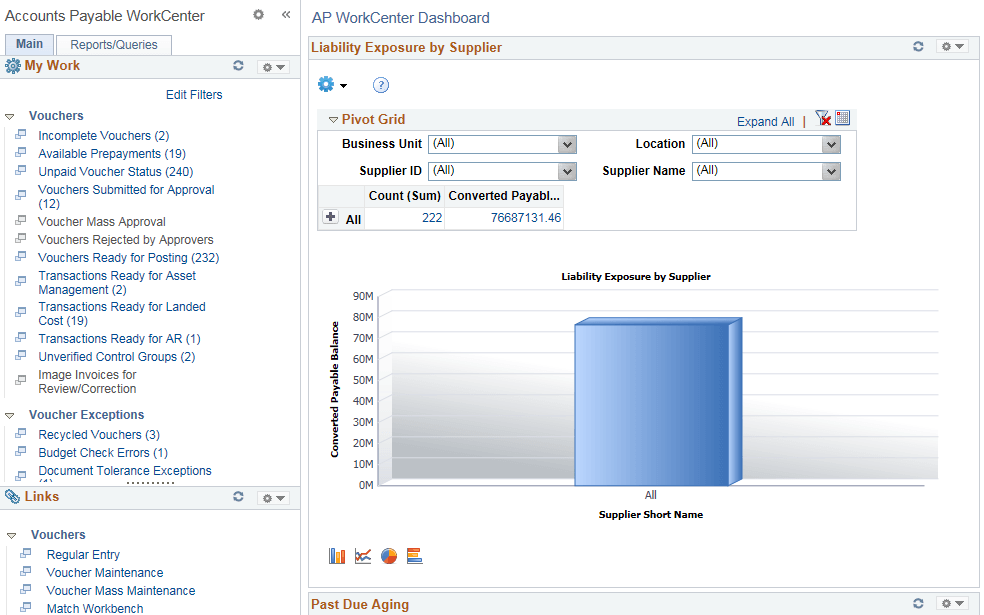
Task: Click the blue bar for All suppliers
Action: pyautogui.click(x=650, y=400)
